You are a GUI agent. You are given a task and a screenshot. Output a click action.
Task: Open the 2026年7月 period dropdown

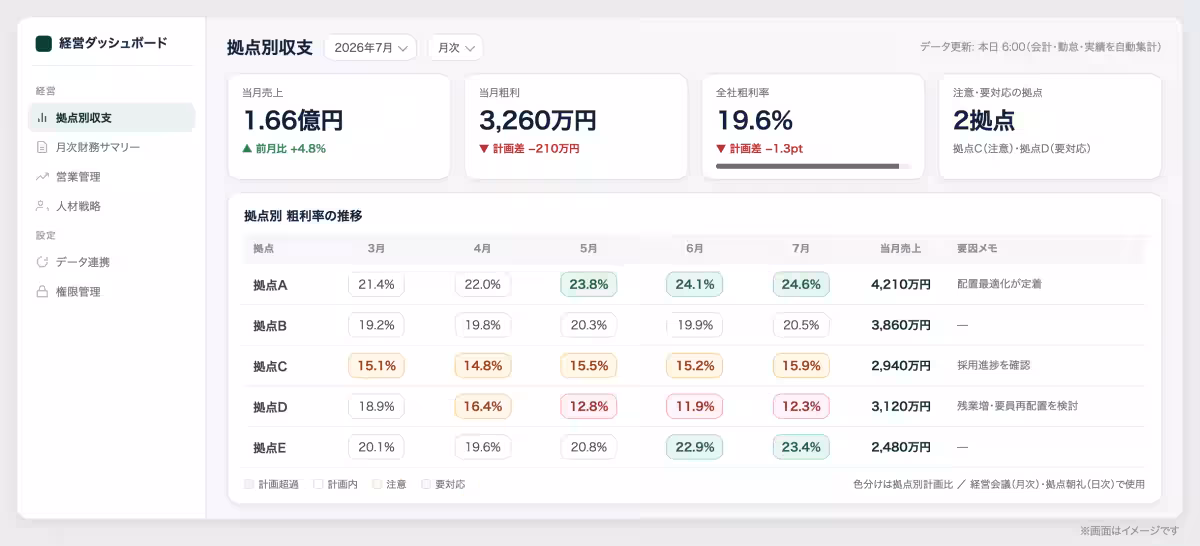[x=370, y=47]
